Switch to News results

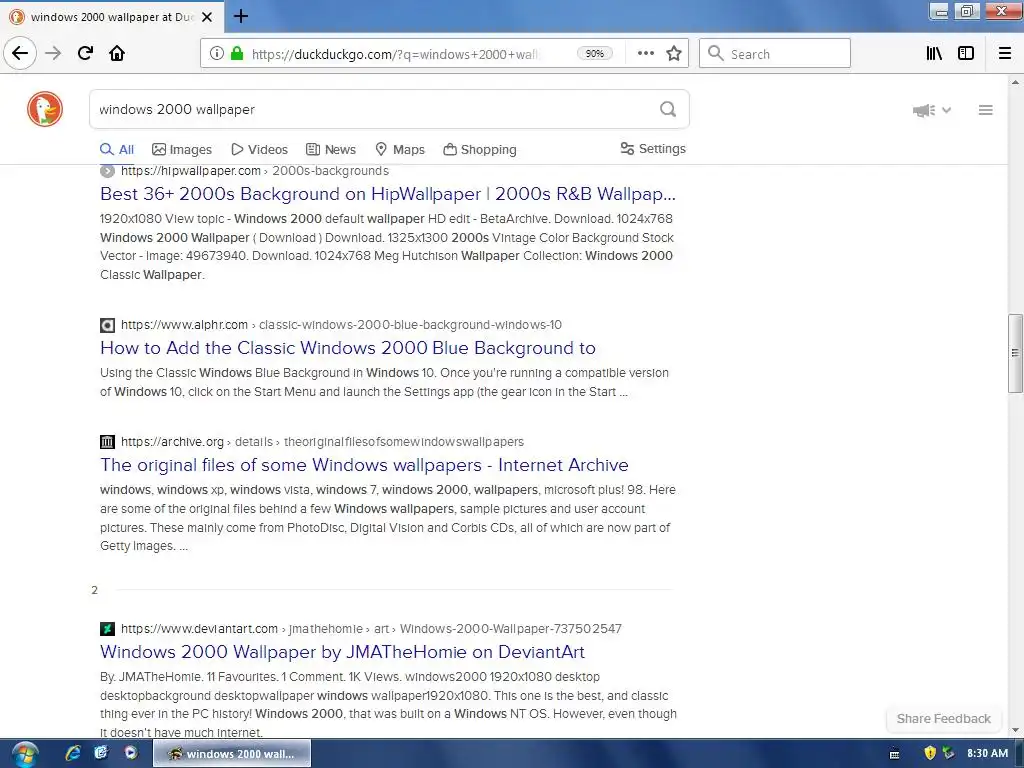coord(331,150)
